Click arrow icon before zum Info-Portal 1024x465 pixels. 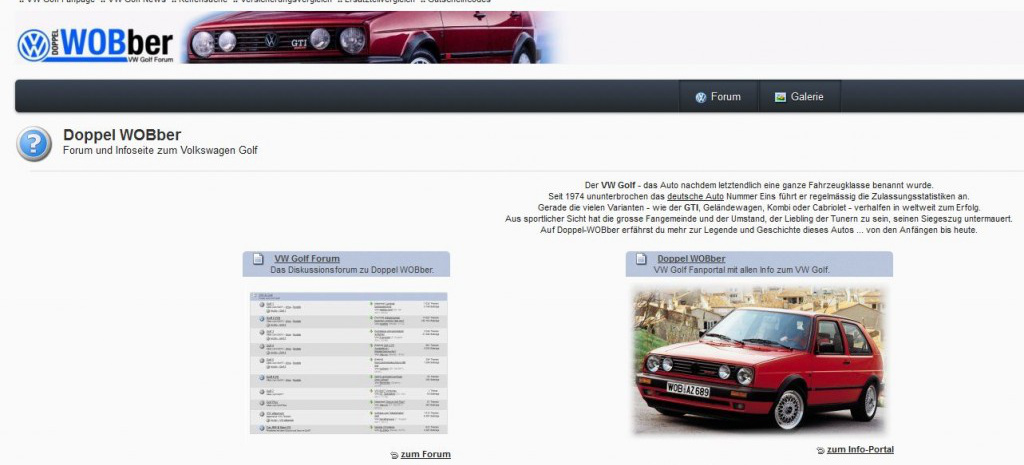coord(820,451)
